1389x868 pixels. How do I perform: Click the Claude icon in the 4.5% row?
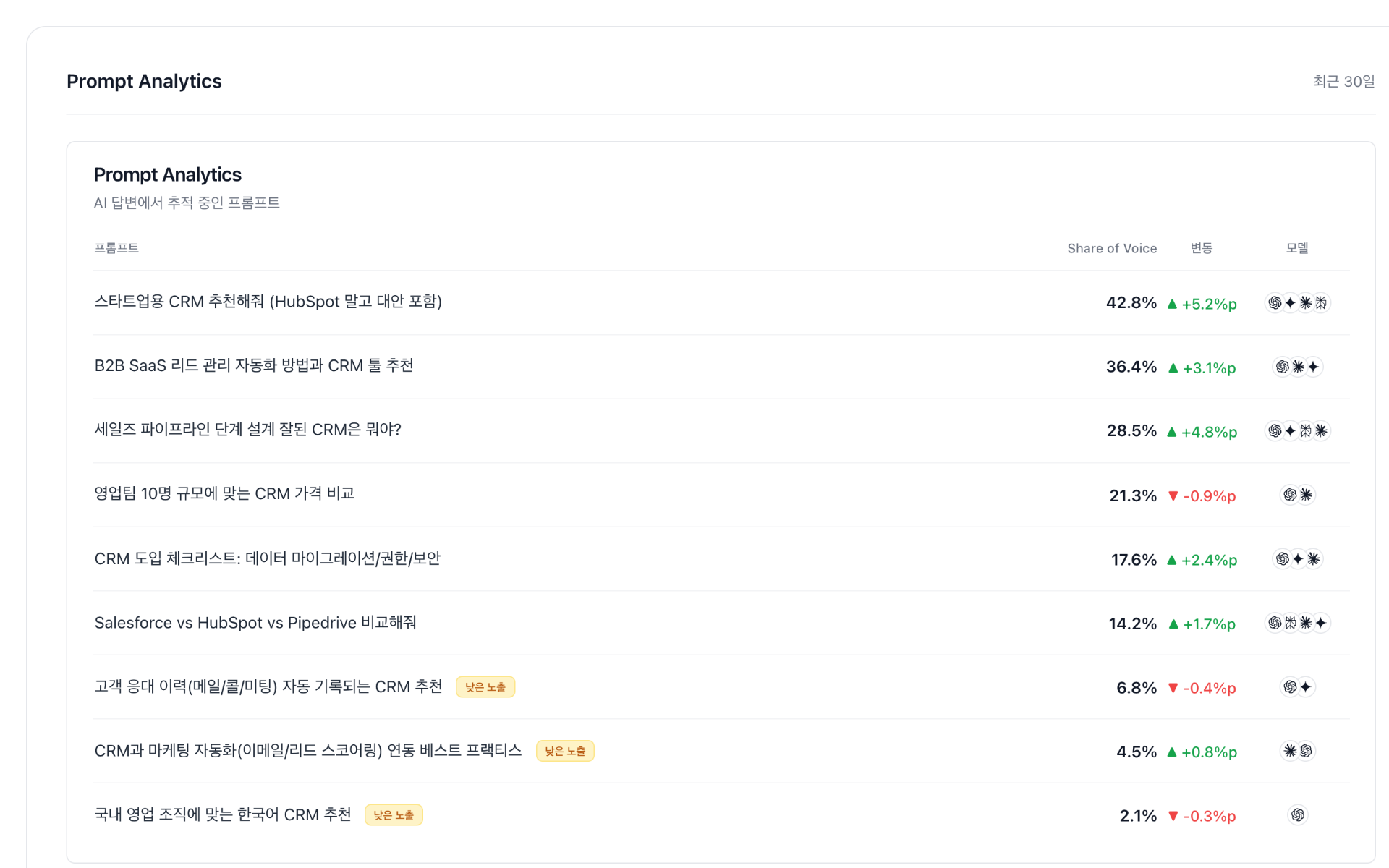click(1290, 751)
